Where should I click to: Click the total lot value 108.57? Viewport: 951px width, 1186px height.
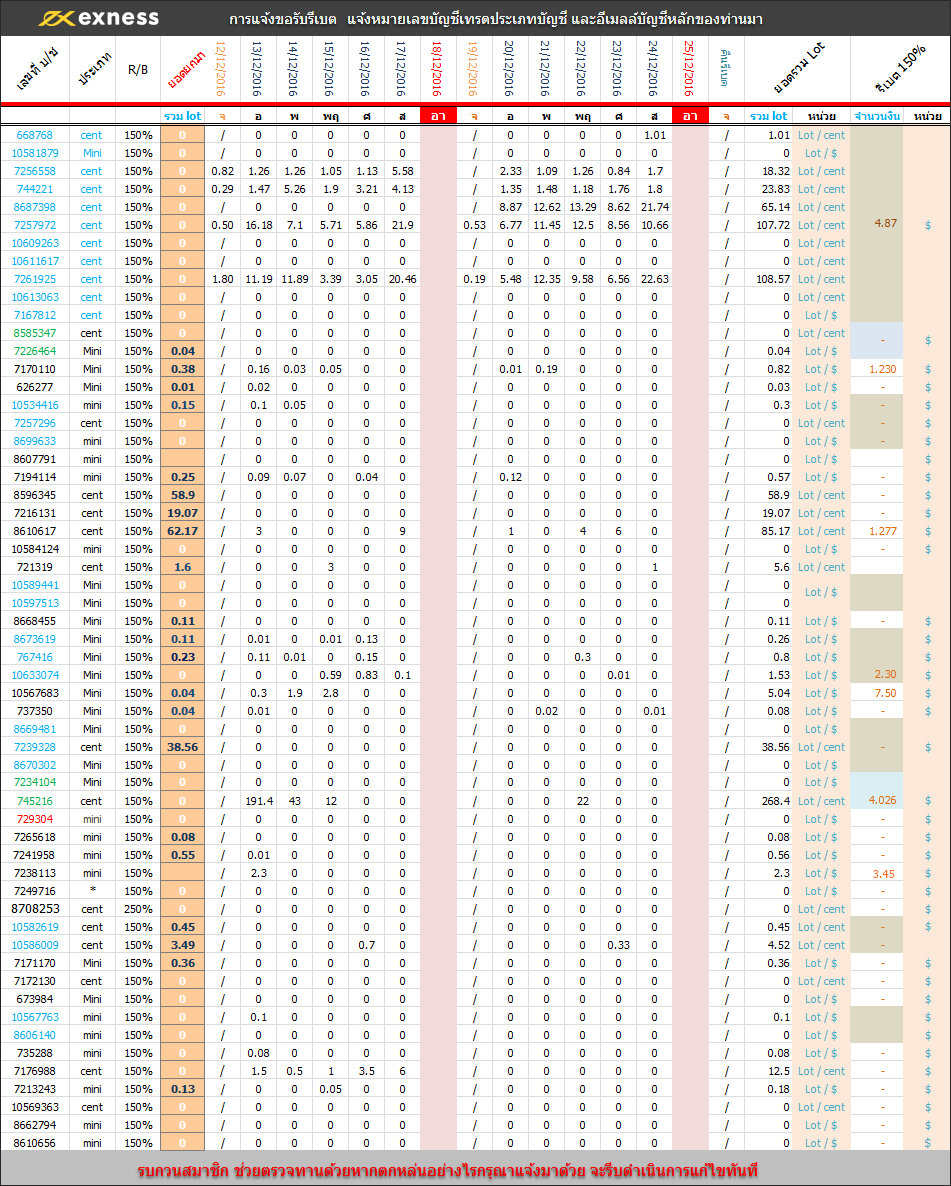[772, 280]
